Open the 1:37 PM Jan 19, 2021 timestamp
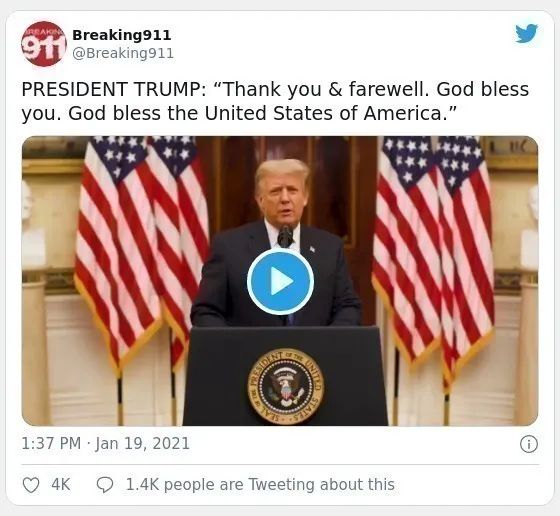 click(105, 444)
